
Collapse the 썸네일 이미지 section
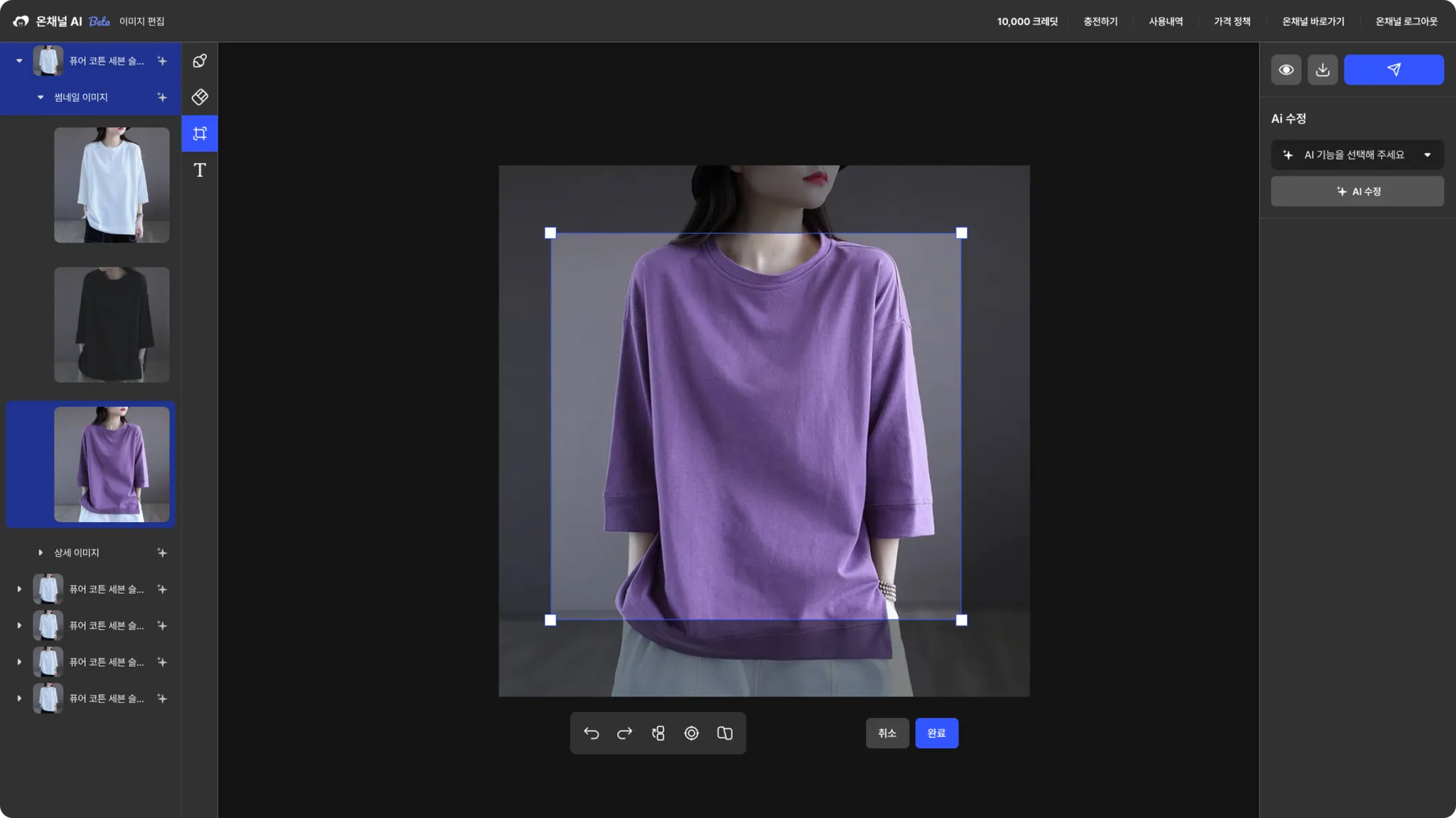pyautogui.click(x=41, y=97)
